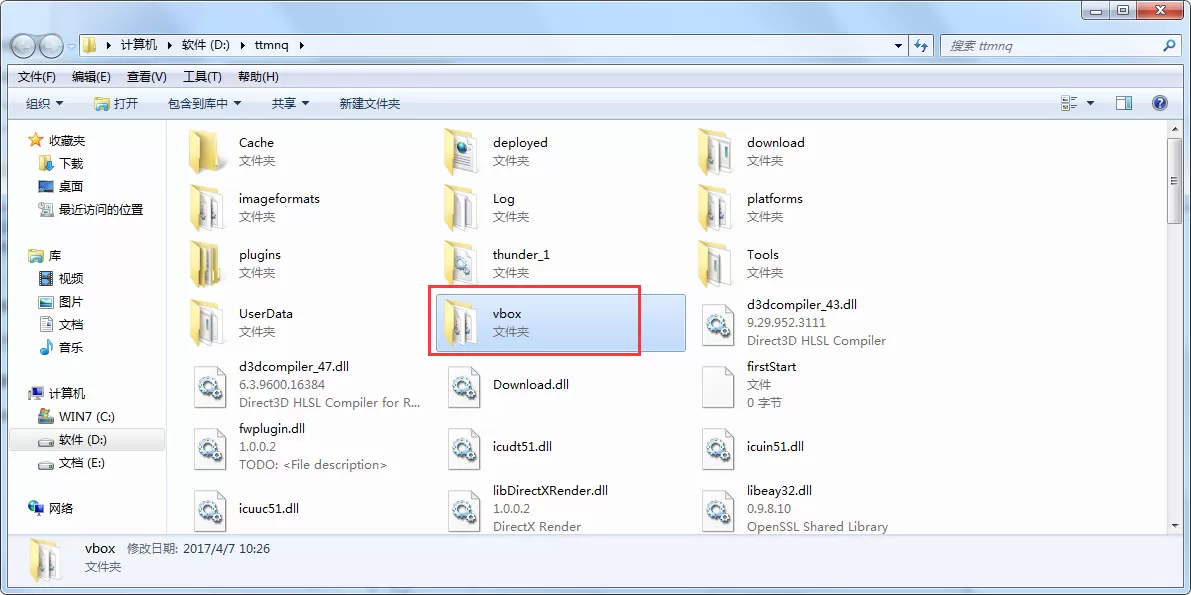1191x595 pixels.
Task: Click 软件 (D:) in the address breadcrumb
Action: click(x=206, y=46)
